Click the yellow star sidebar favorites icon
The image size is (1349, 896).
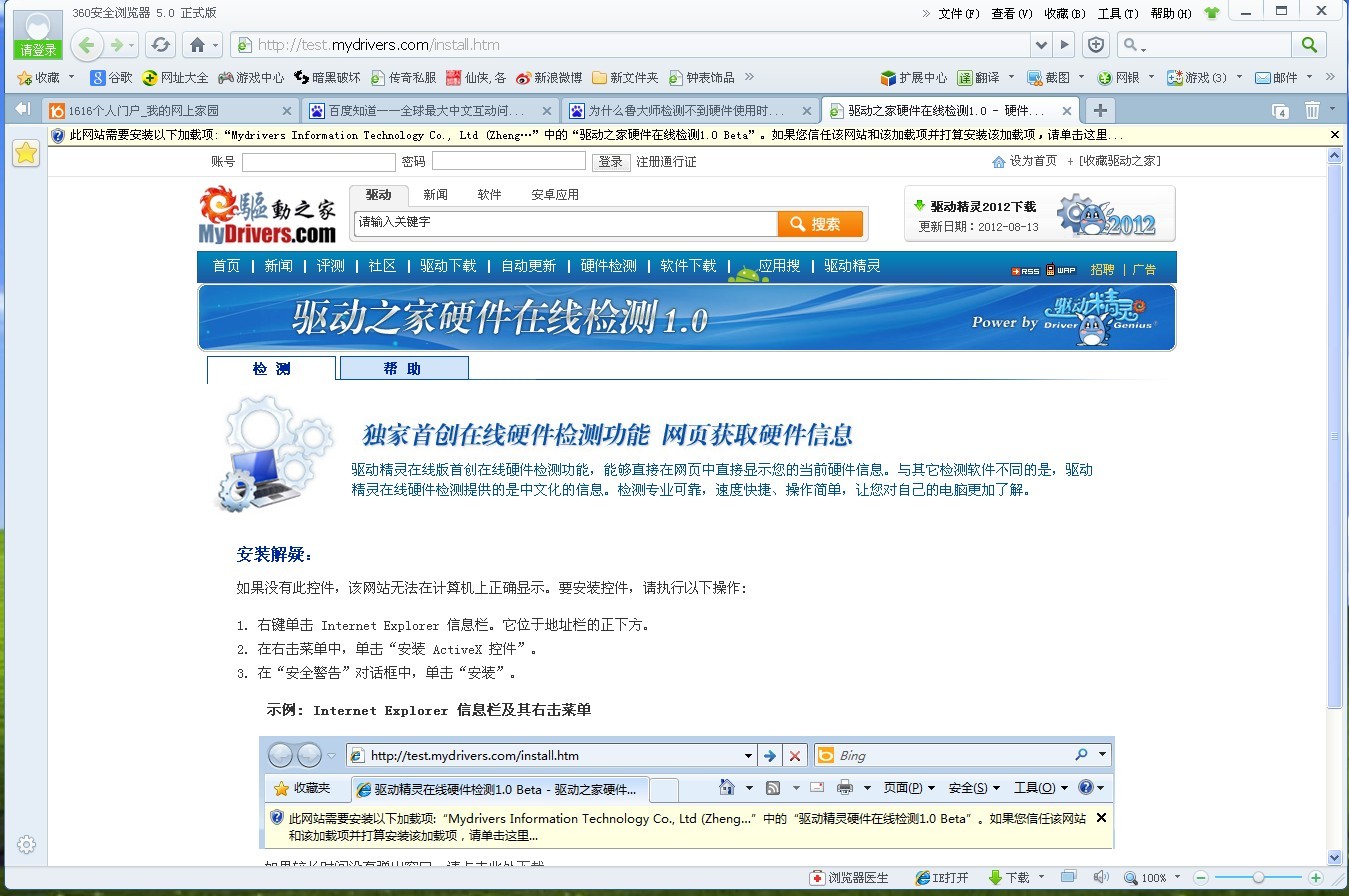coord(26,153)
